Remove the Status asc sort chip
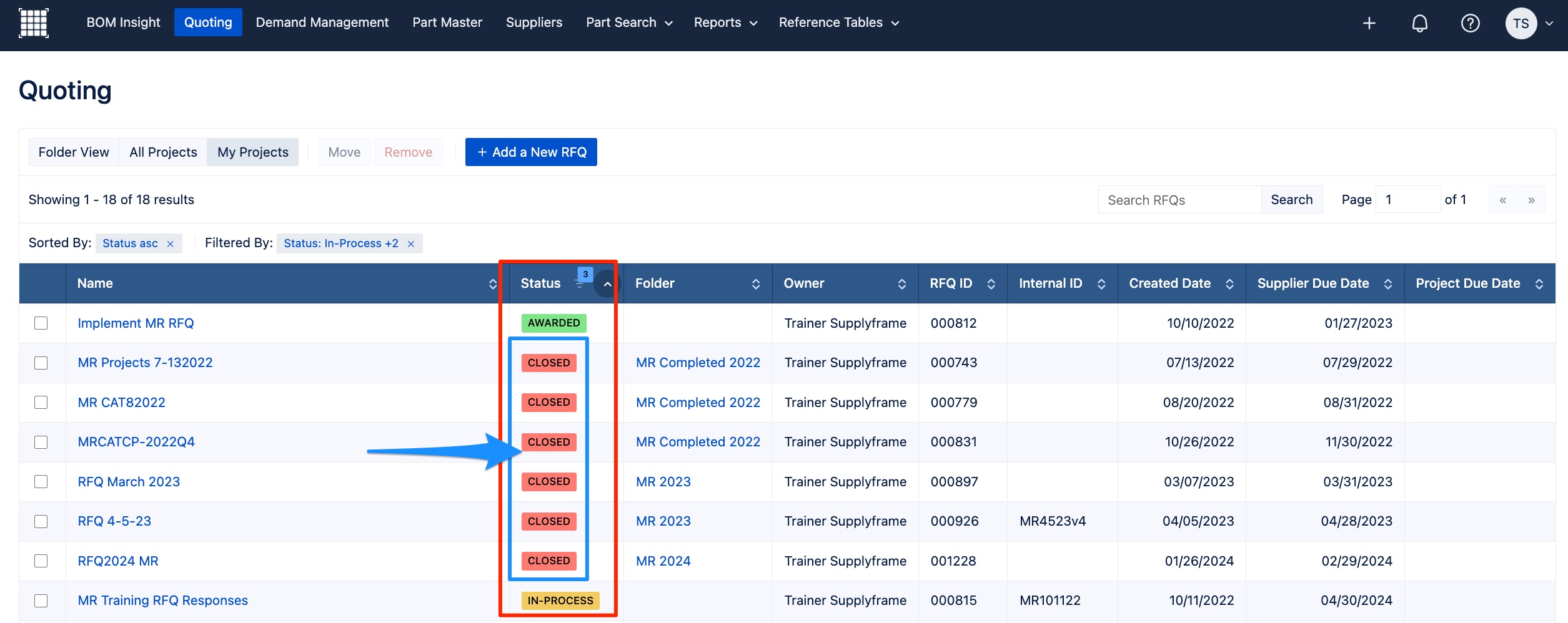 pos(170,243)
